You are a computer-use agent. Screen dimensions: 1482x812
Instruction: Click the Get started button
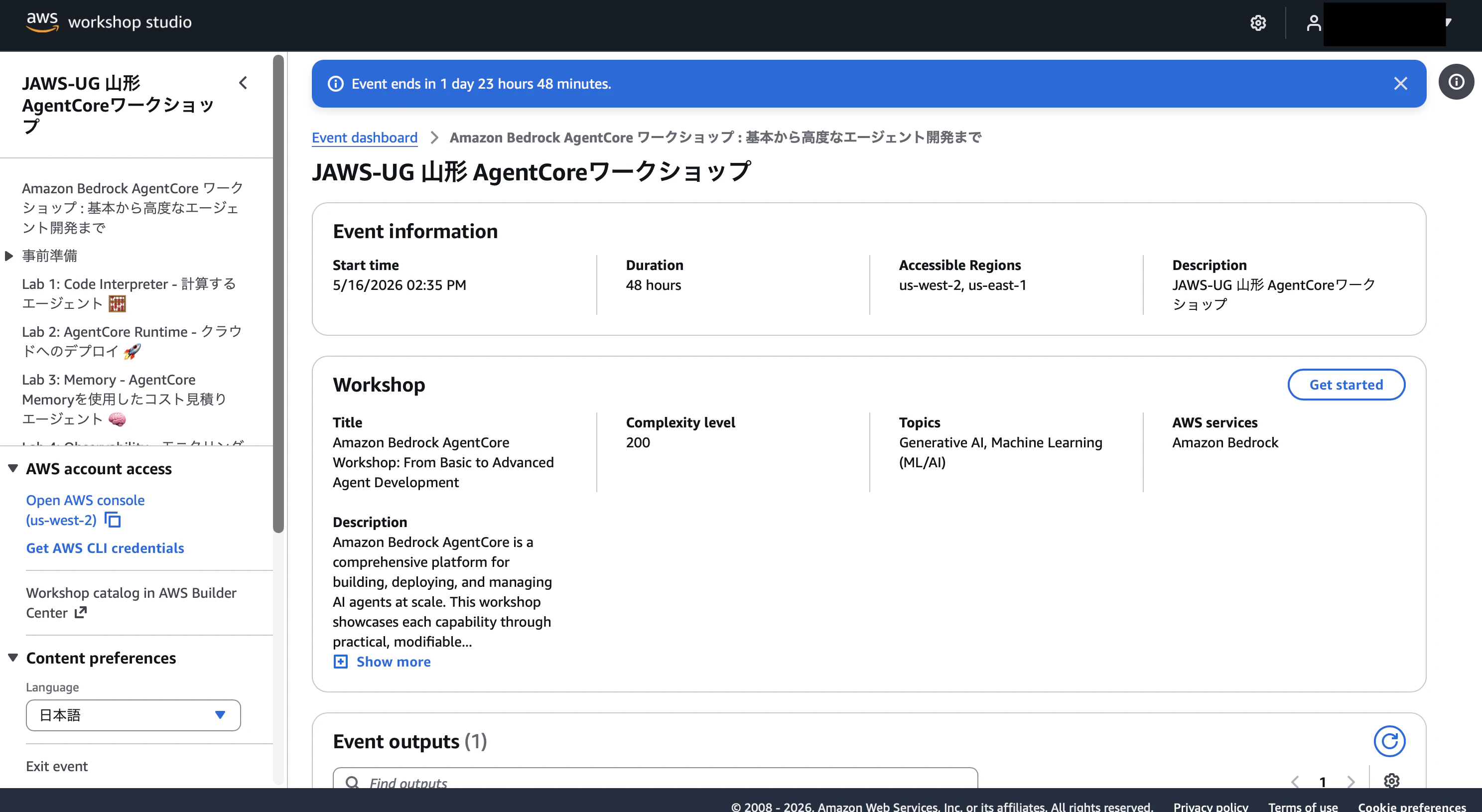coord(1346,385)
